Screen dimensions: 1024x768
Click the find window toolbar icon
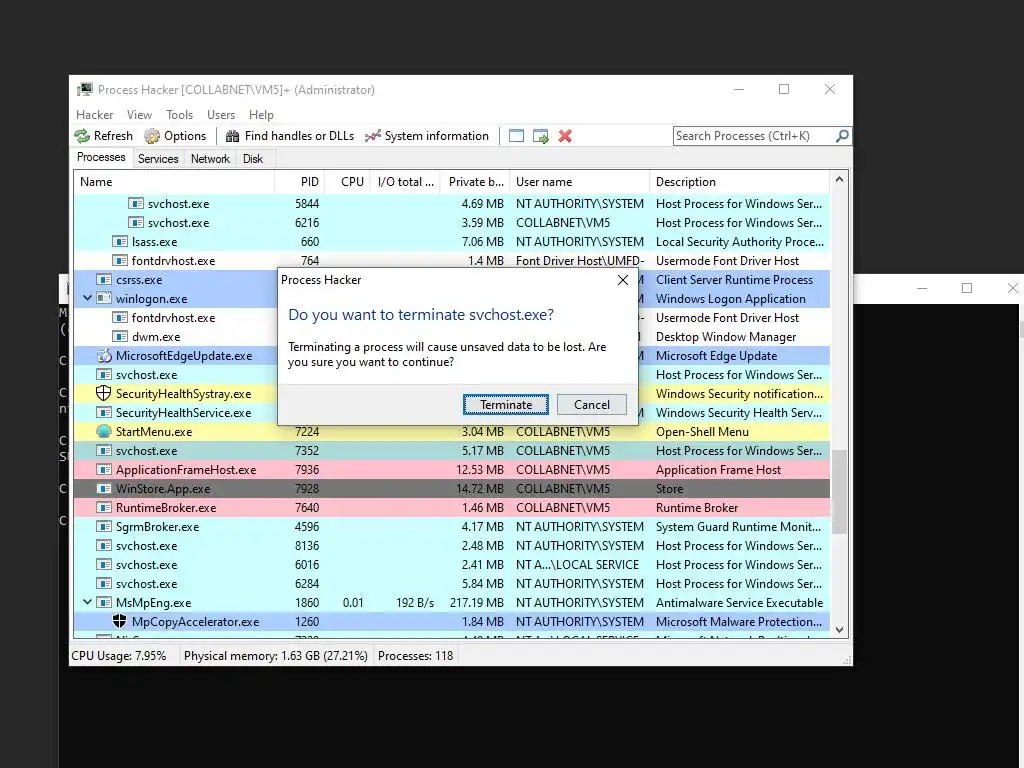(x=516, y=136)
